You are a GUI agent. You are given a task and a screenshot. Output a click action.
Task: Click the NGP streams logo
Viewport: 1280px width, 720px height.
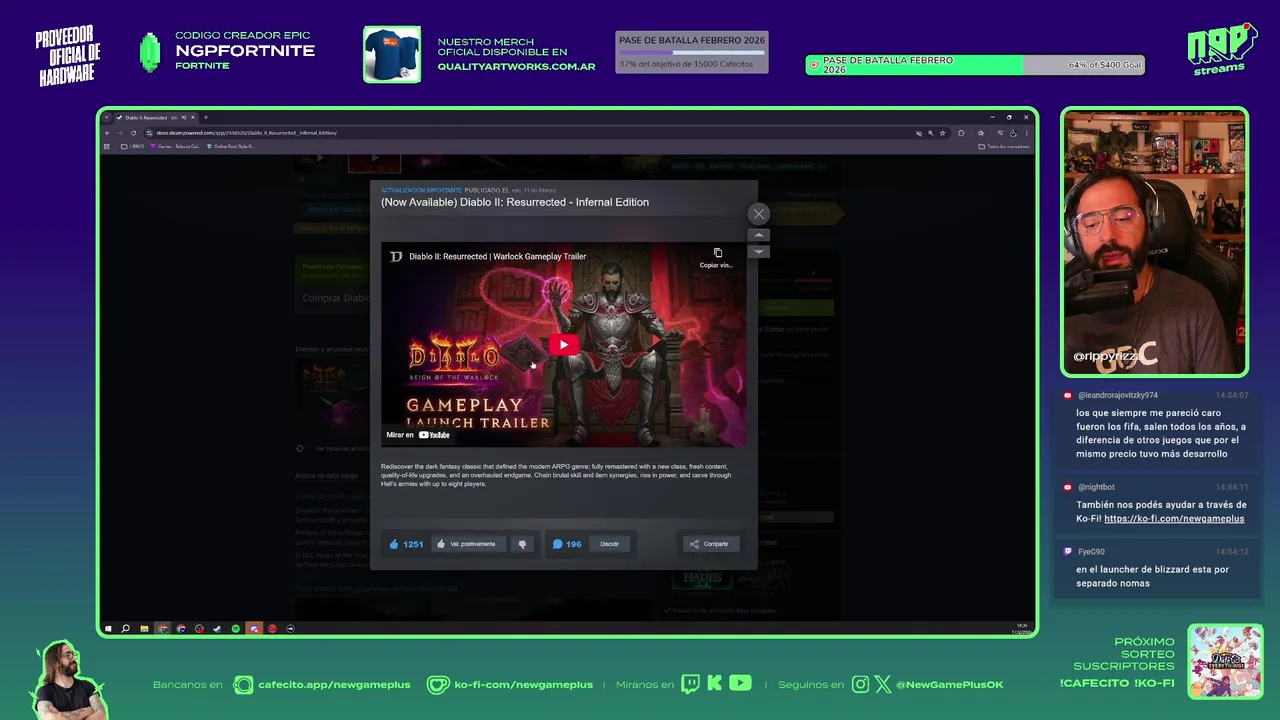(1221, 49)
